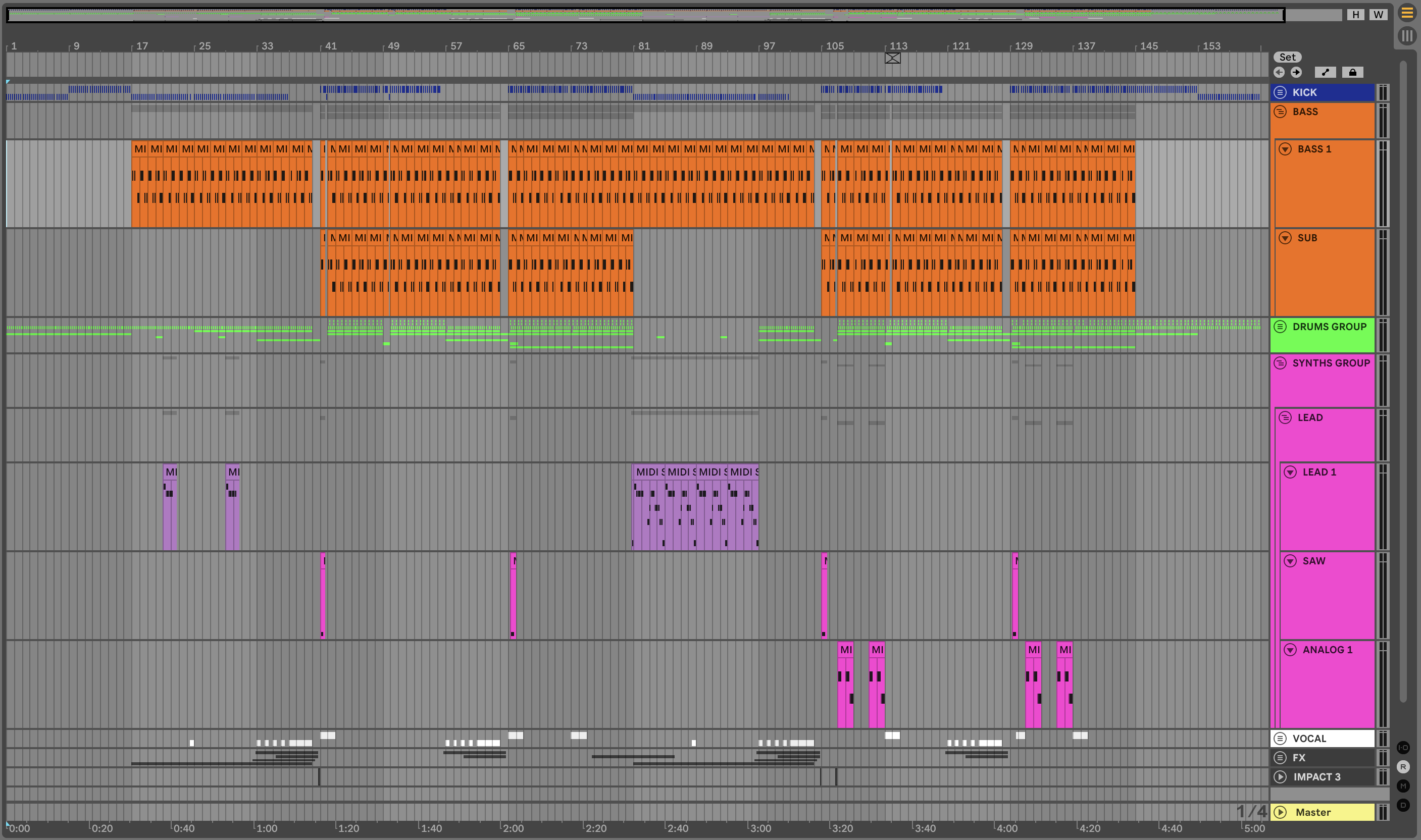Viewport: 1421px width, 840px height.
Task: Jump to next locator arrow
Action: click(x=1296, y=73)
